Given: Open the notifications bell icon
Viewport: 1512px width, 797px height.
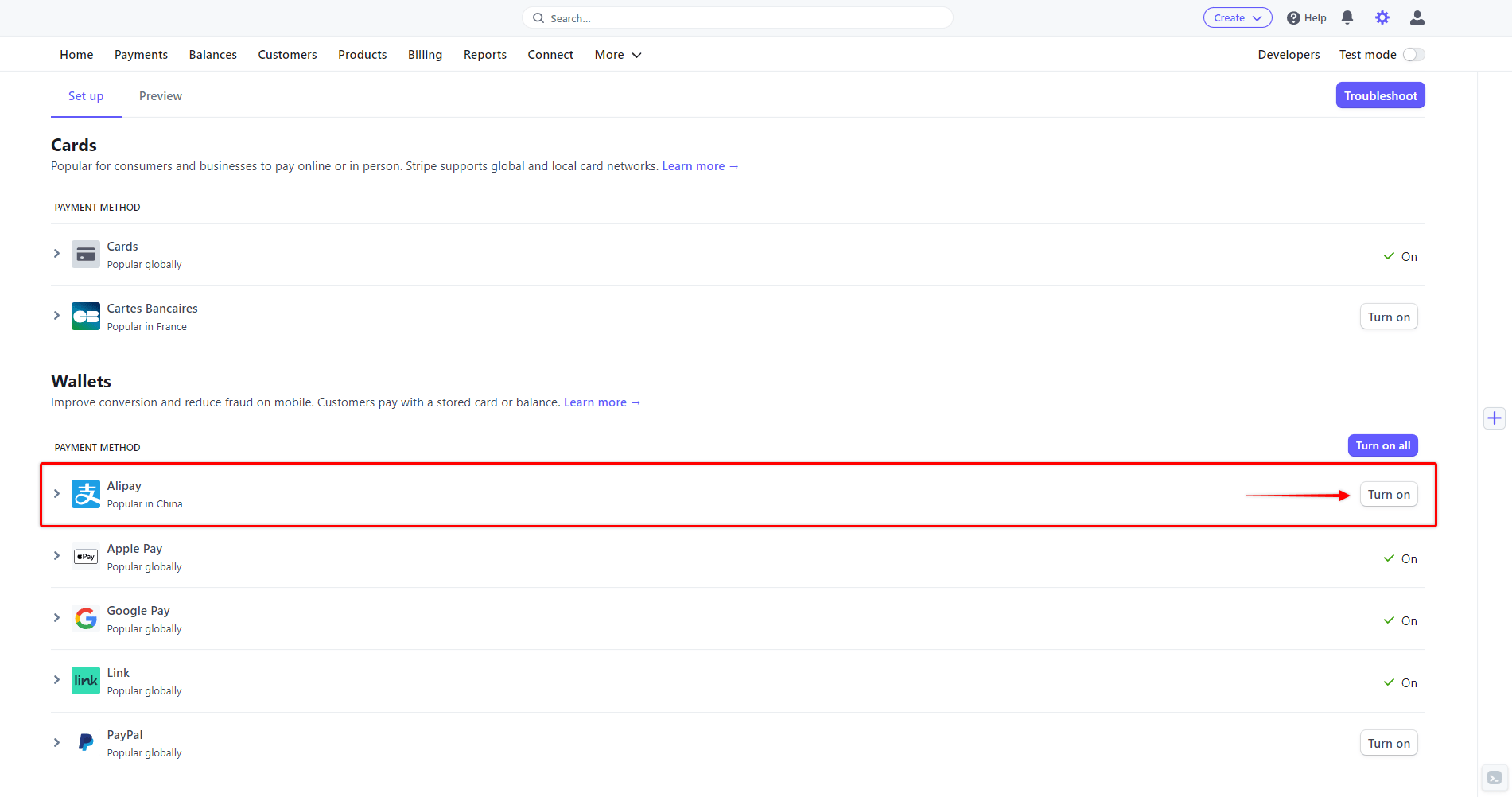Looking at the screenshot, I should tap(1347, 17).
